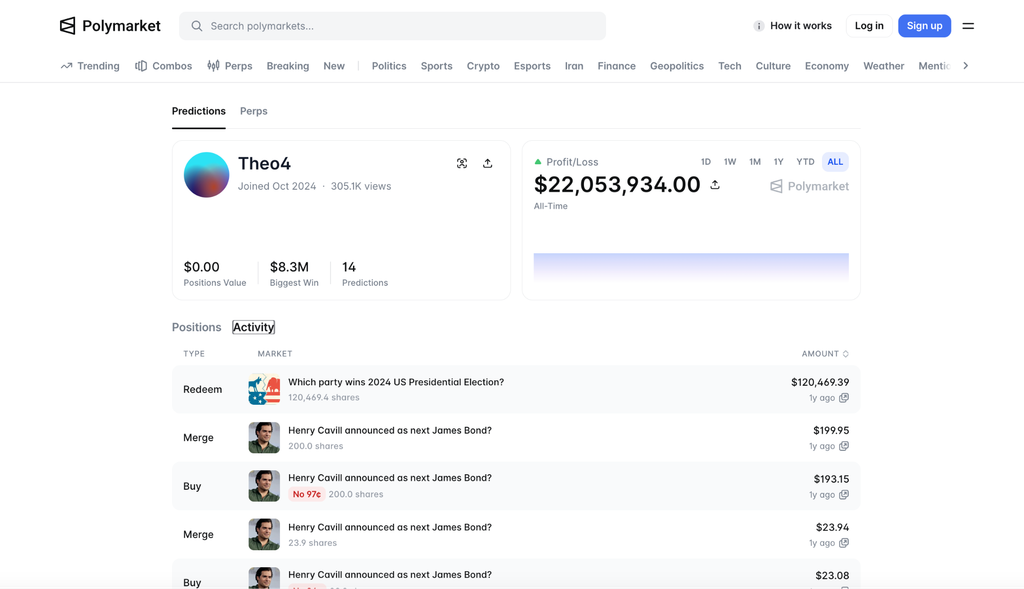Click the No 97¢ badge

point(306,494)
